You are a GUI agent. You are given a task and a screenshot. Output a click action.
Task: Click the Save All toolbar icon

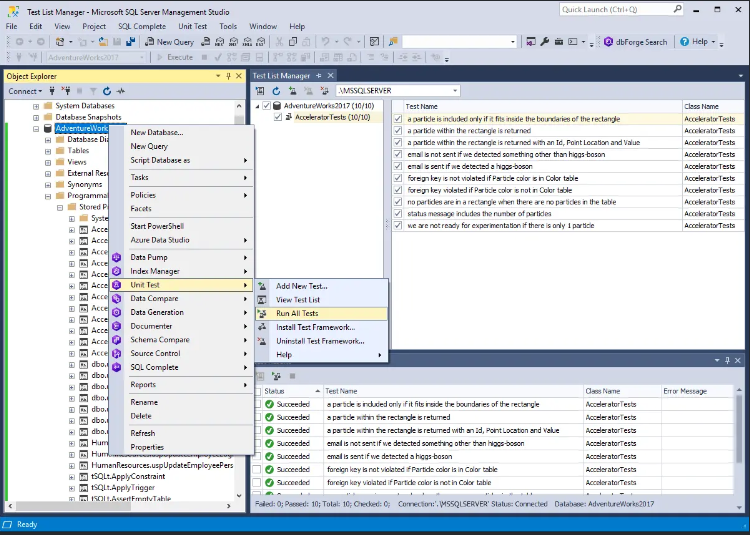131,42
